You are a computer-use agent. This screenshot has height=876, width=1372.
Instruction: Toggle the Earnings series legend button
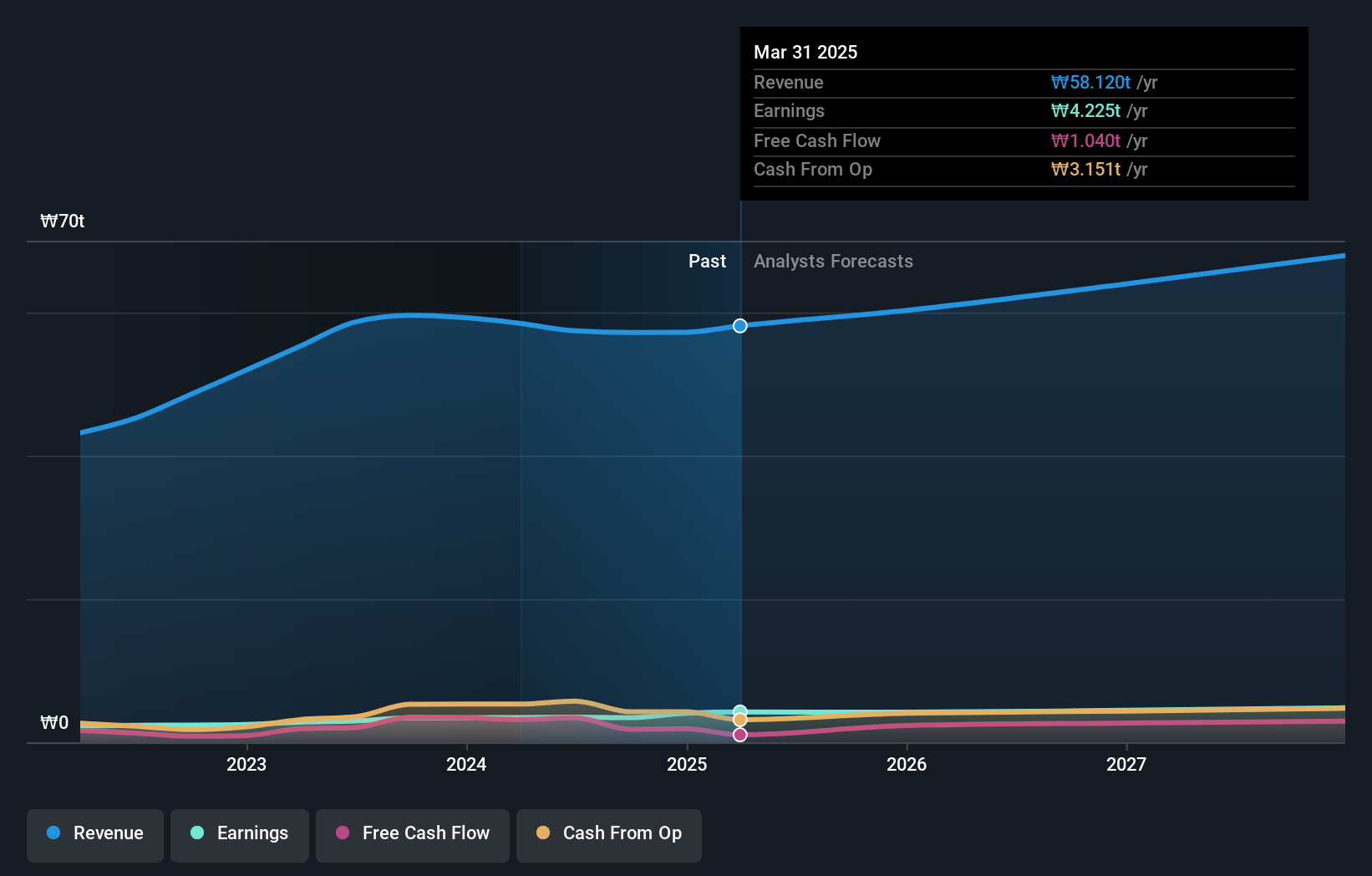240,835
